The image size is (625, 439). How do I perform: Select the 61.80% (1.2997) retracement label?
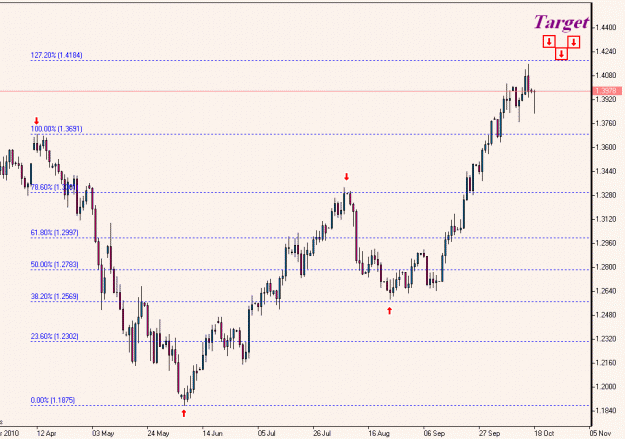pyautogui.click(x=55, y=232)
